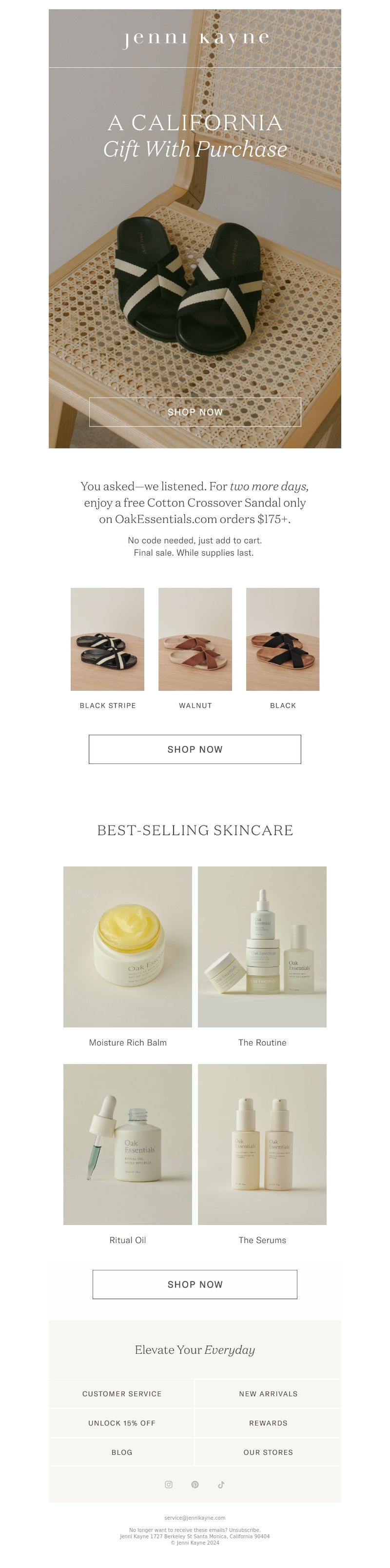The image size is (390, 1568).
Task: Click Unlock 15% Off link
Action: [122, 1423]
